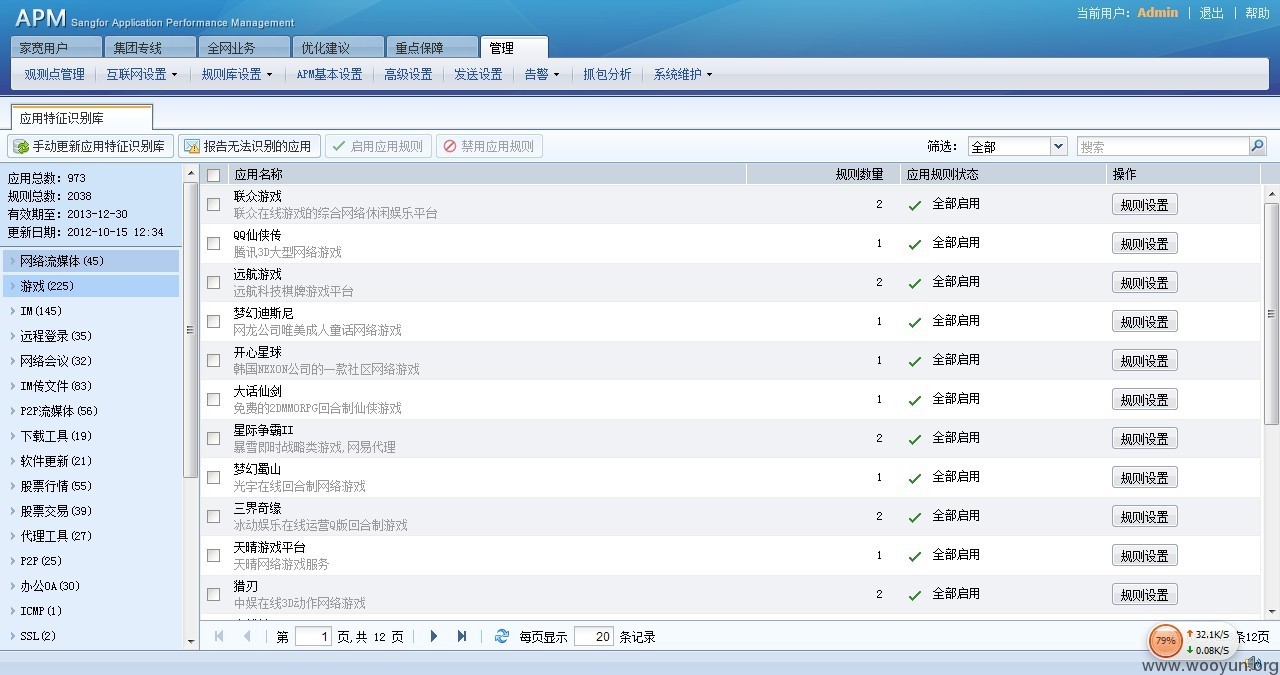Click the 启用应用规则 button
This screenshot has height=675, width=1280.
click(x=379, y=146)
